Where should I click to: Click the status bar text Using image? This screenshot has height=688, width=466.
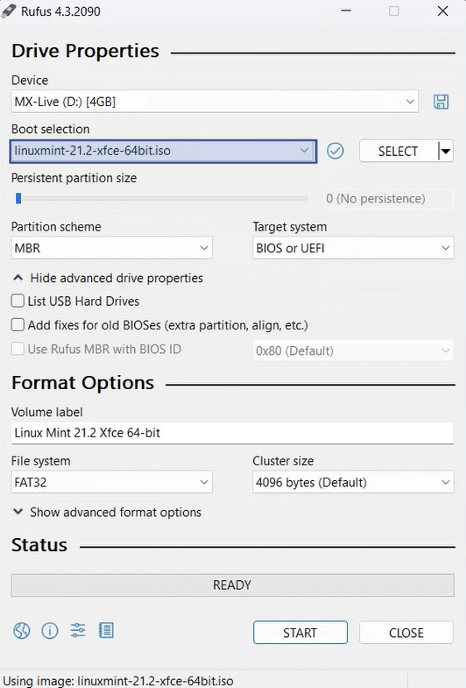(x=118, y=681)
